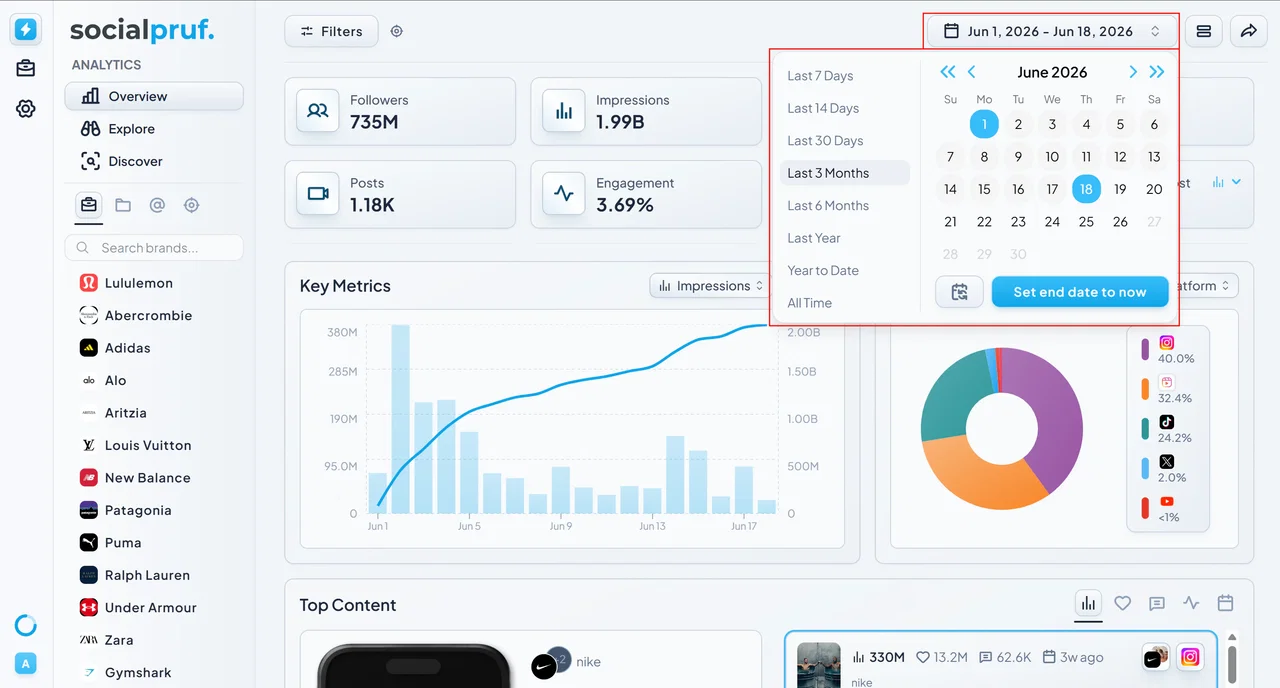This screenshot has height=688, width=1280.
Task: Click the lightning bolt app icon
Action: tap(26, 30)
